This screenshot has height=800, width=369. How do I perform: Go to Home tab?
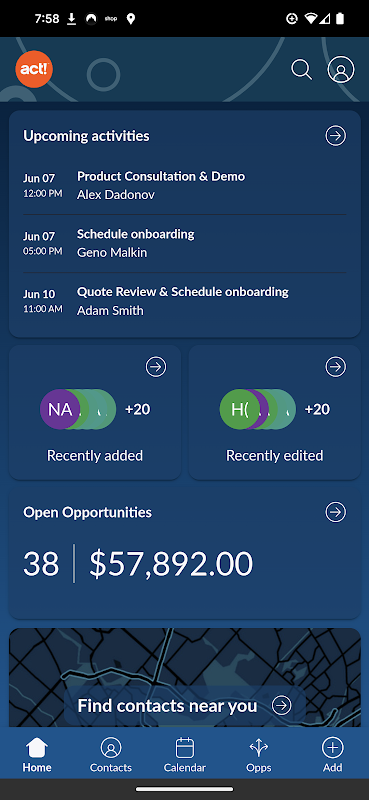tap(37, 755)
